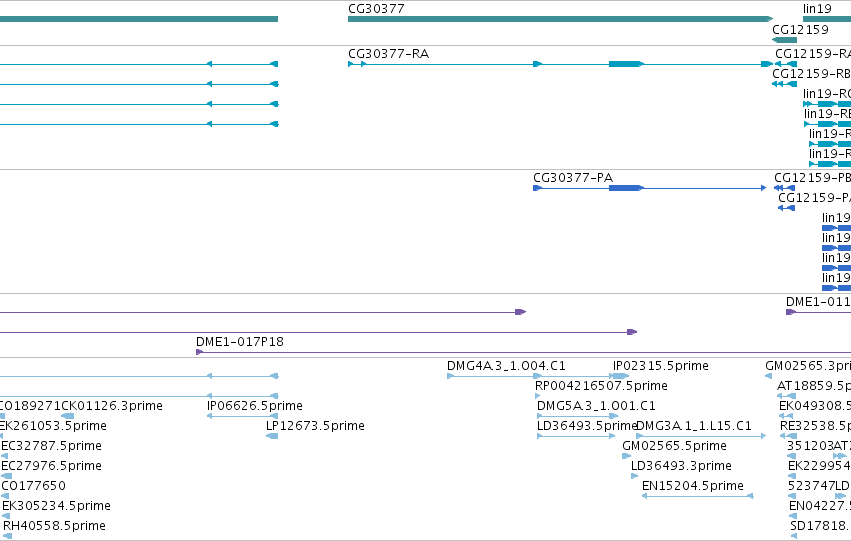
Task: Click the CO177650 EST label
Action: click(x=33, y=486)
